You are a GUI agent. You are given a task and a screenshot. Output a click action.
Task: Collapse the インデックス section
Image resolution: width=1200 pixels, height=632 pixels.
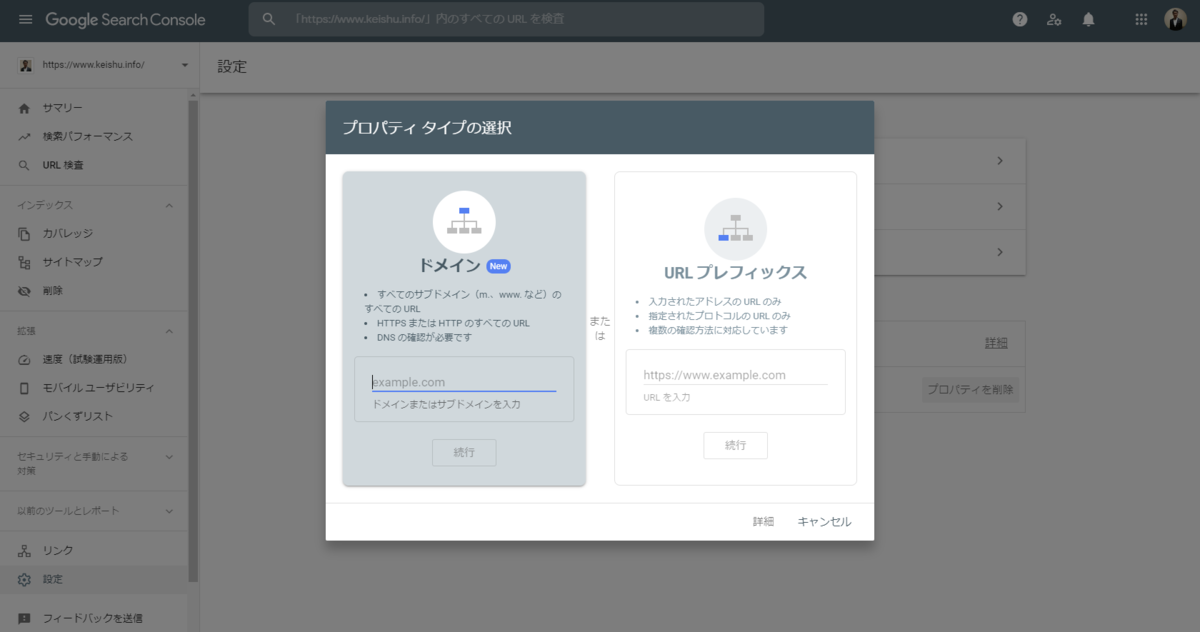pos(169,205)
